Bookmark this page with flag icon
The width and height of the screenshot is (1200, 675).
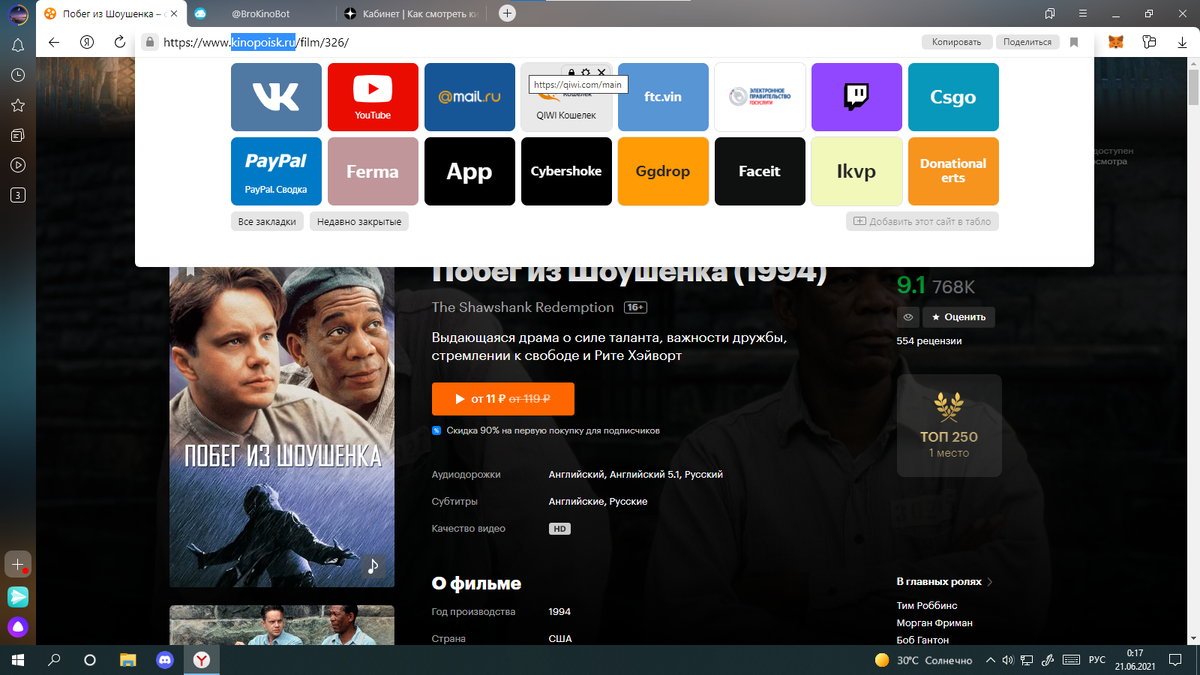[x=1074, y=42]
